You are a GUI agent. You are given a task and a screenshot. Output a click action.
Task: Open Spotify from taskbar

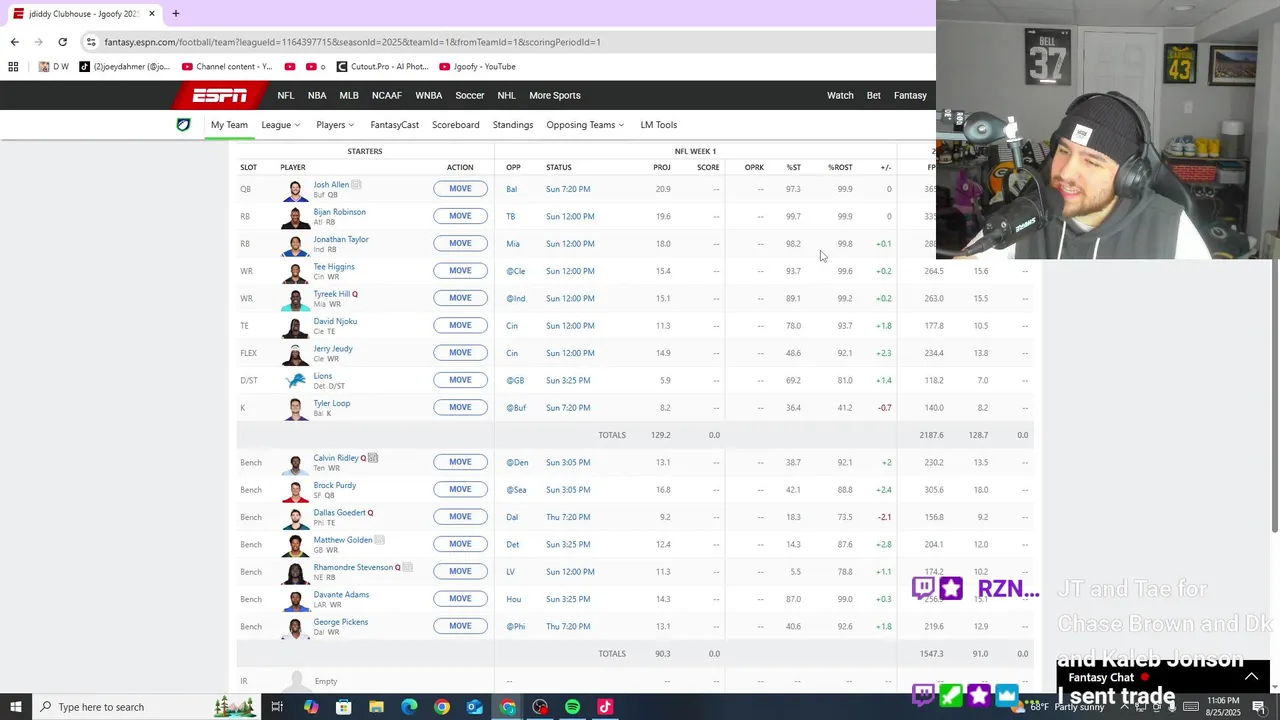pyautogui.click(x=573, y=707)
